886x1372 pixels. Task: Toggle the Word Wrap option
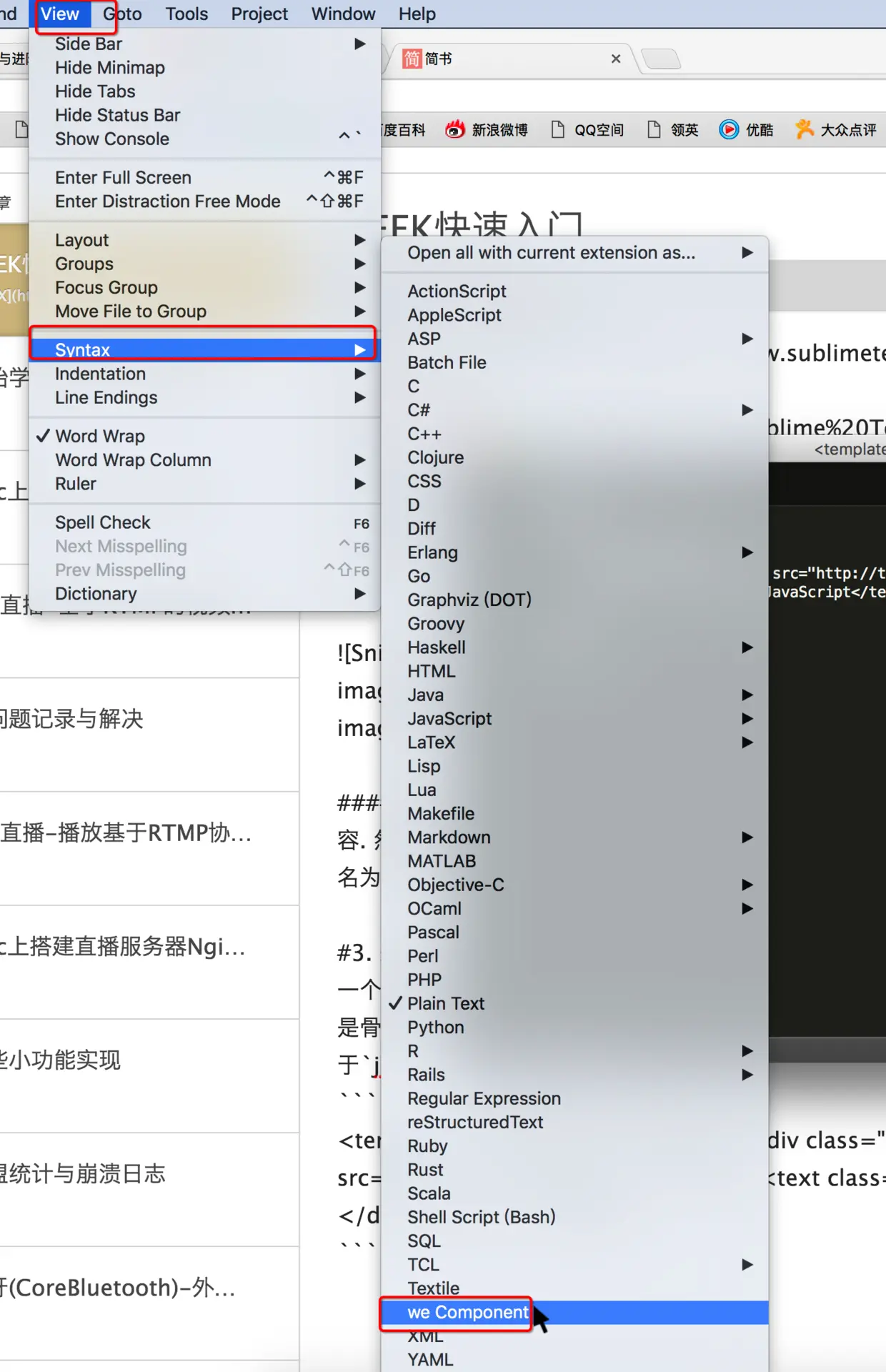204,436
